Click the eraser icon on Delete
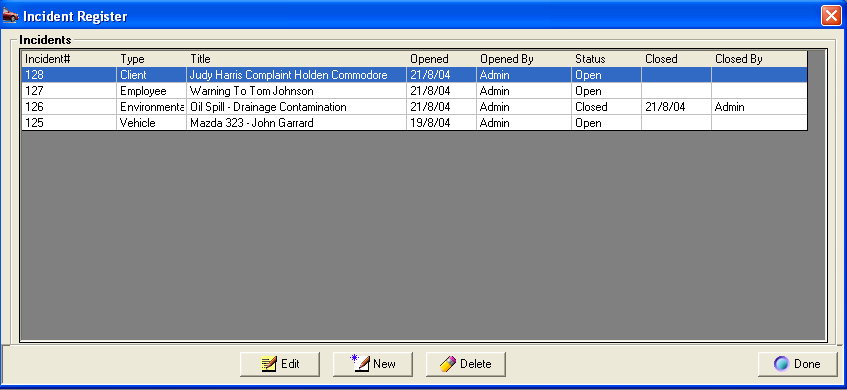The height and width of the screenshot is (390, 847). [x=448, y=364]
